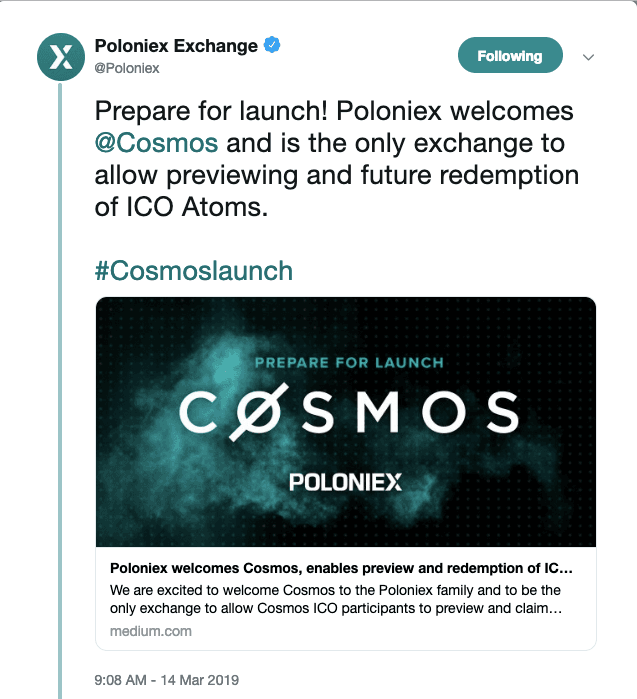Image resolution: width=637 pixels, height=699 pixels.
Task: Open the 'Poloniex welcomes Cosmos' article headline
Action: click(x=341, y=568)
